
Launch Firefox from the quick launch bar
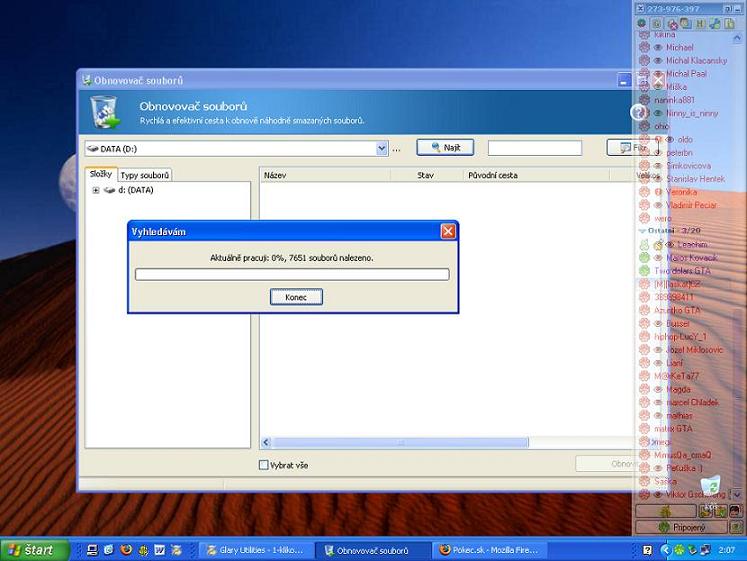[x=126, y=550]
